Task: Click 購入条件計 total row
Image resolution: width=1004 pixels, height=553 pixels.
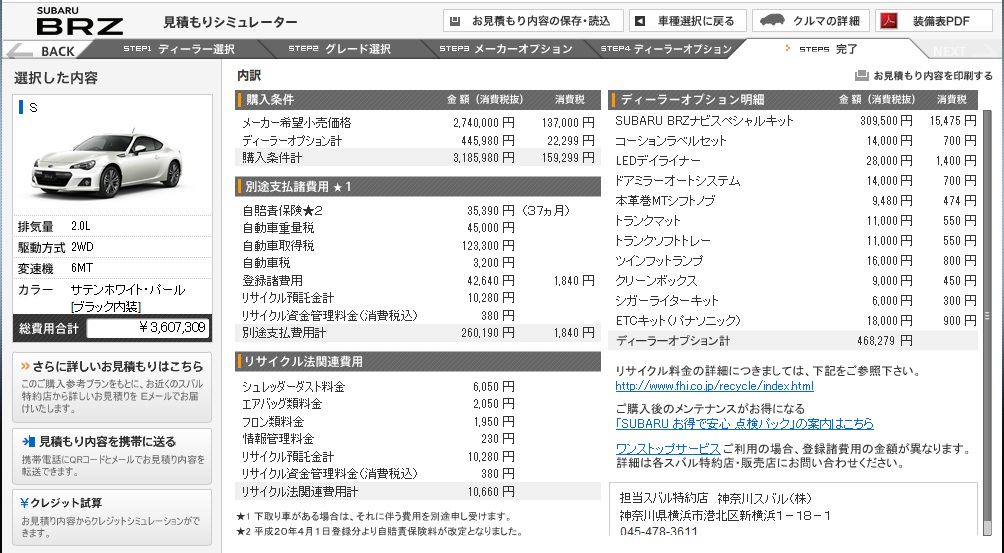Action: (418, 157)
